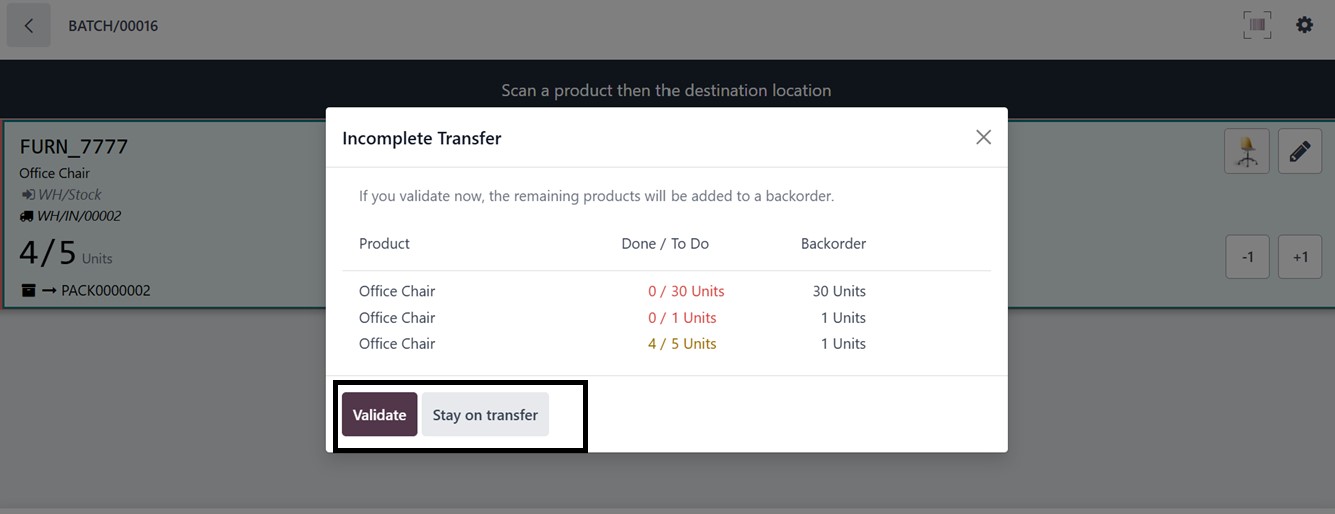Edit the line with the pencil icon

(x=1299, y=152)
